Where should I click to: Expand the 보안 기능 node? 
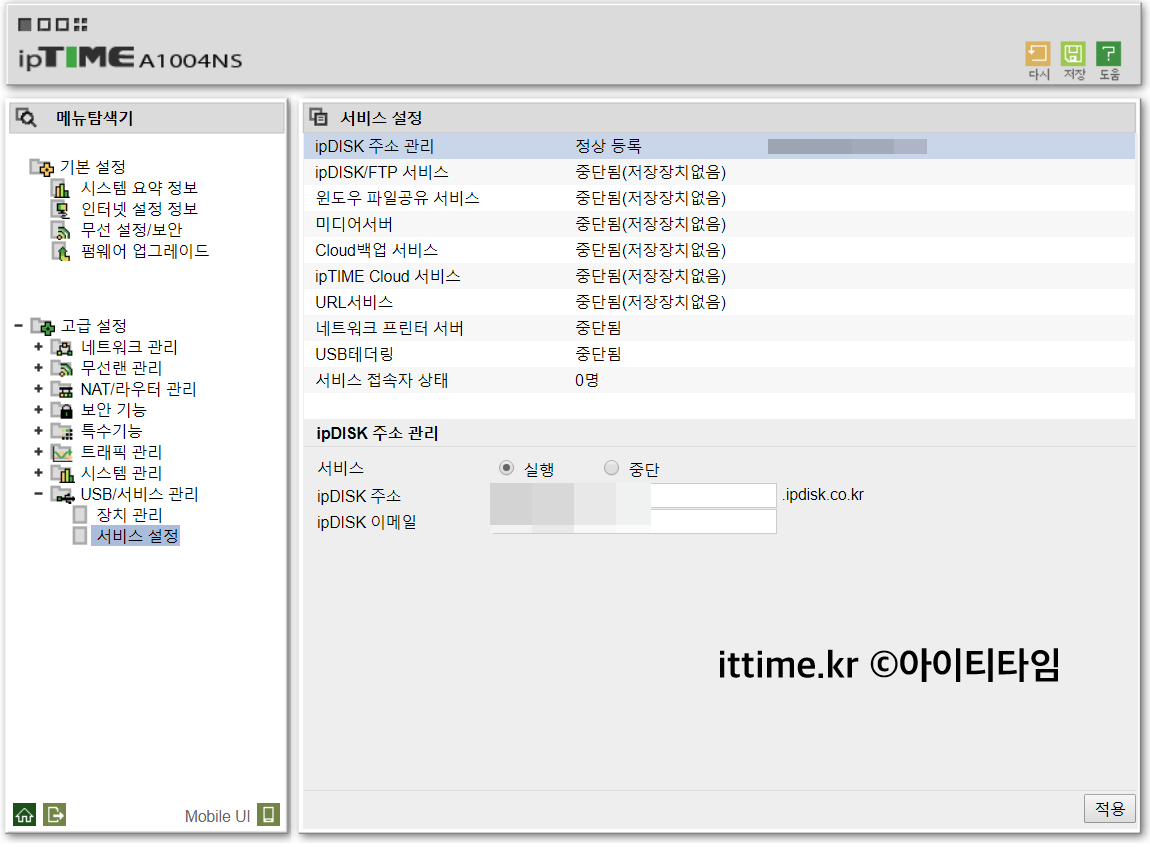click(38, 410)
